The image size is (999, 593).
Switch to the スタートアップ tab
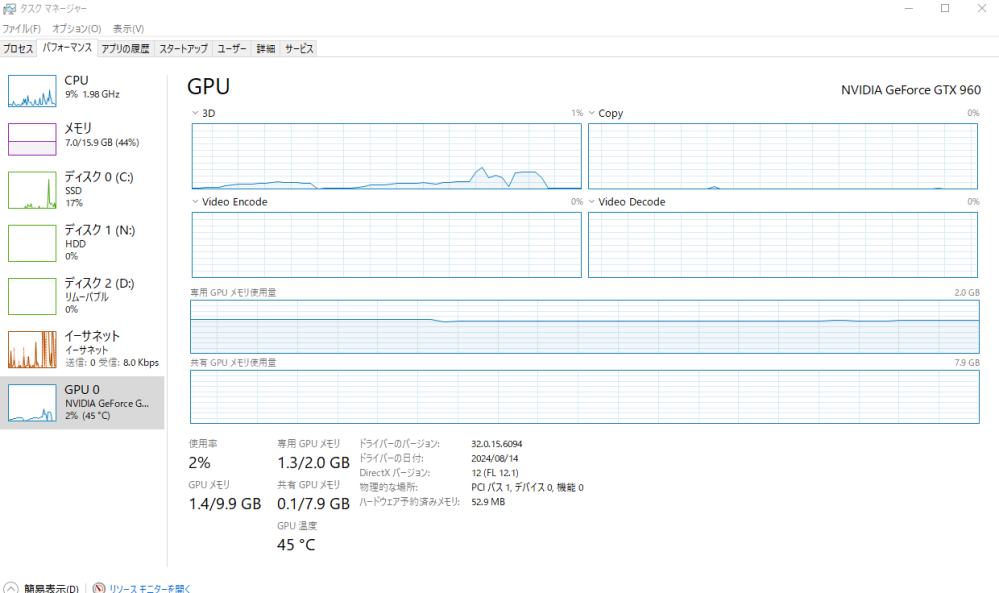click(183, 48)
